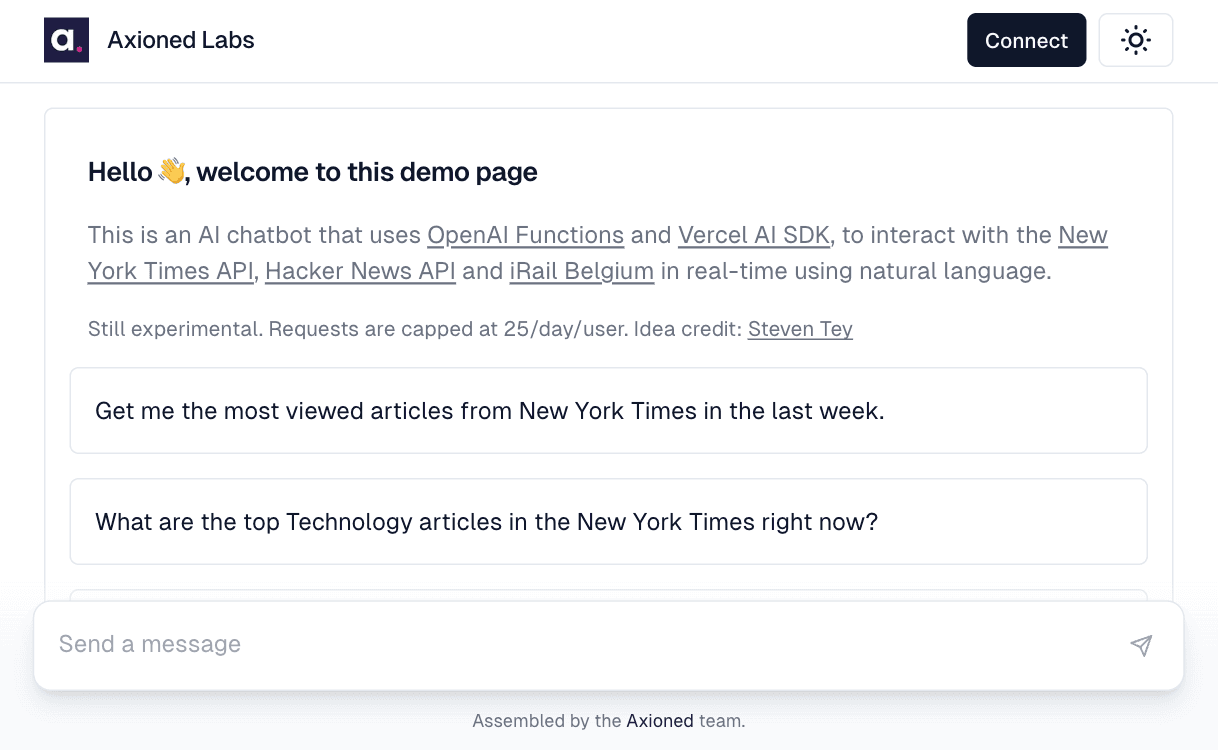Open the Axioned link in footer
The width and height of the screenshot is (1218, 750).
click(x=660, y=720)
